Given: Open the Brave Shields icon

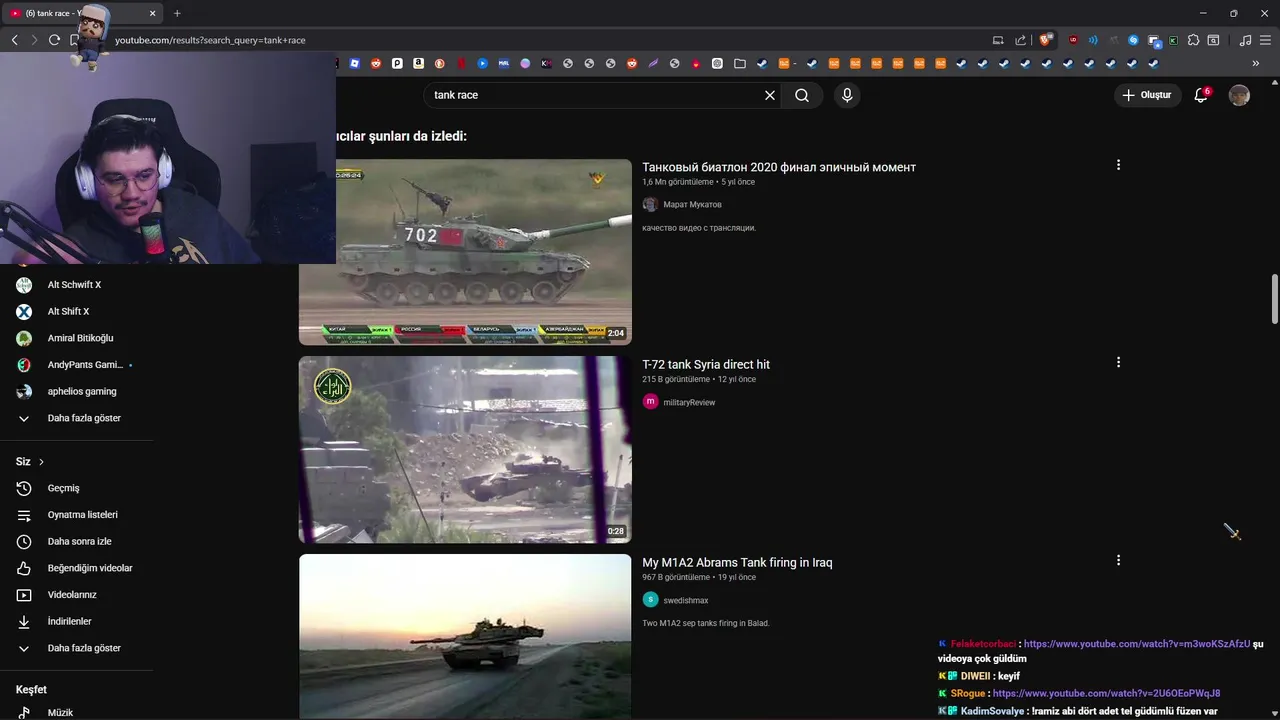Looking at the screenshot, I should coord(1045,40).
